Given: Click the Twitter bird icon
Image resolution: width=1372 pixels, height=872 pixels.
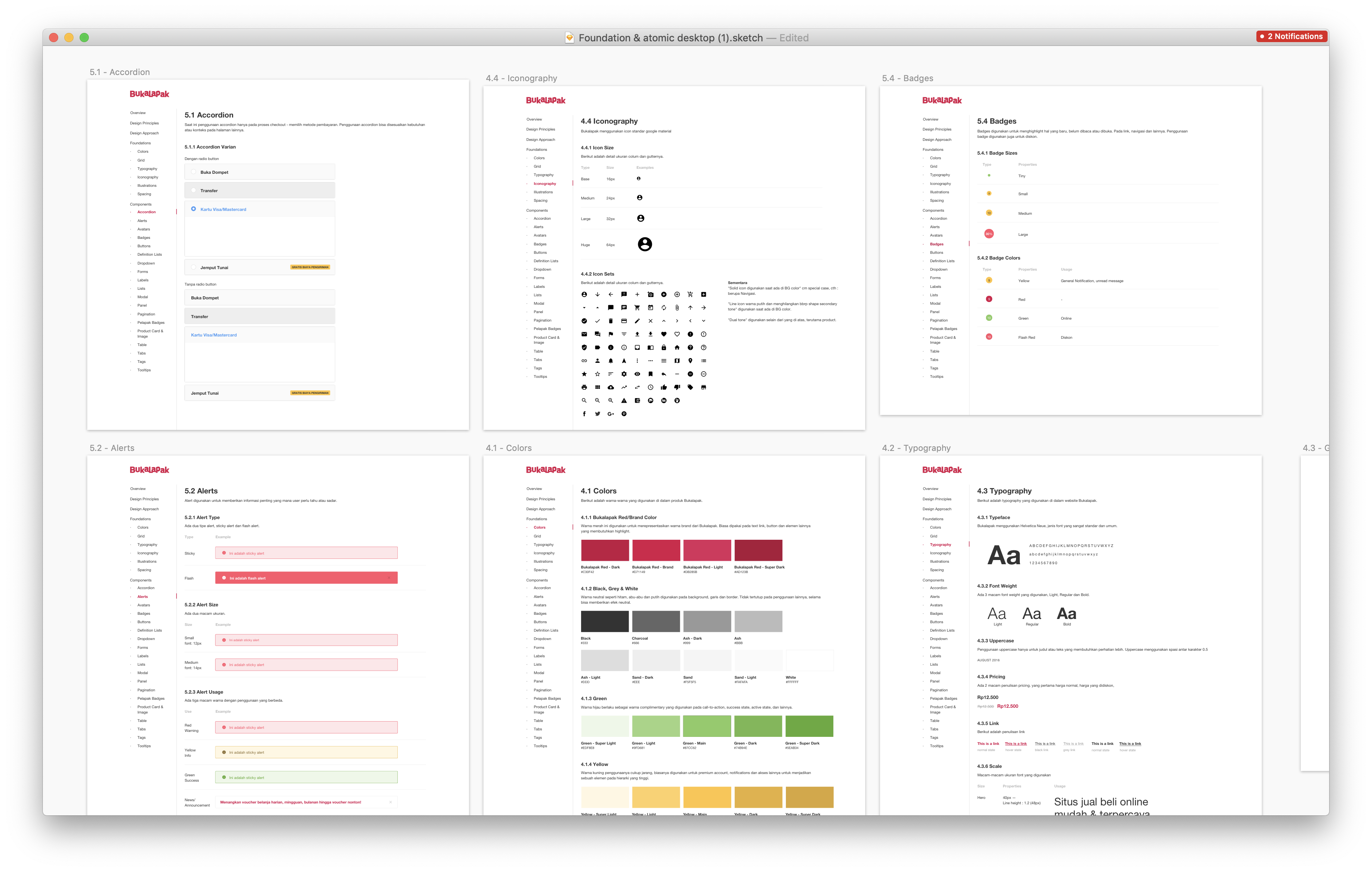Looking at the screenshot, I should coord(597,414).
